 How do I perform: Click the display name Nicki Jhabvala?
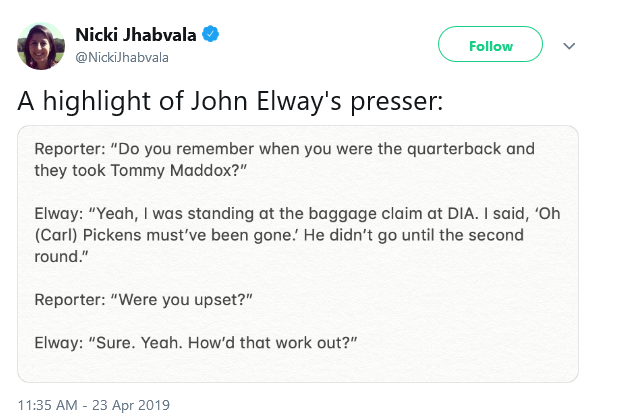click(x=136, y=35)
